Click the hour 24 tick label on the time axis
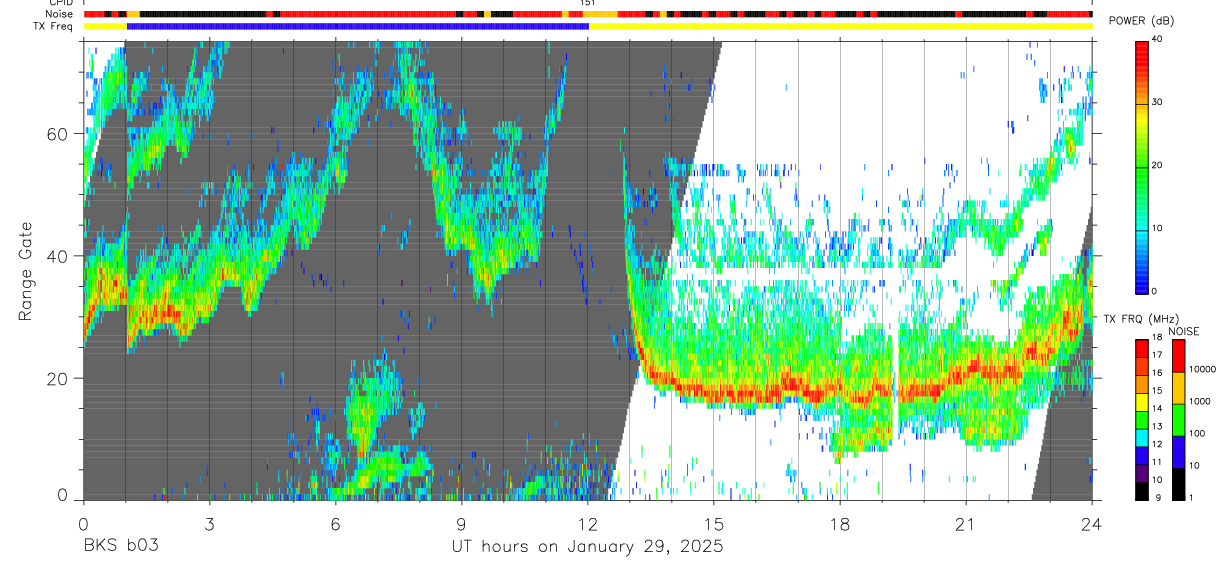This screenshot has width=1228, height=567. coord(1091,523)
